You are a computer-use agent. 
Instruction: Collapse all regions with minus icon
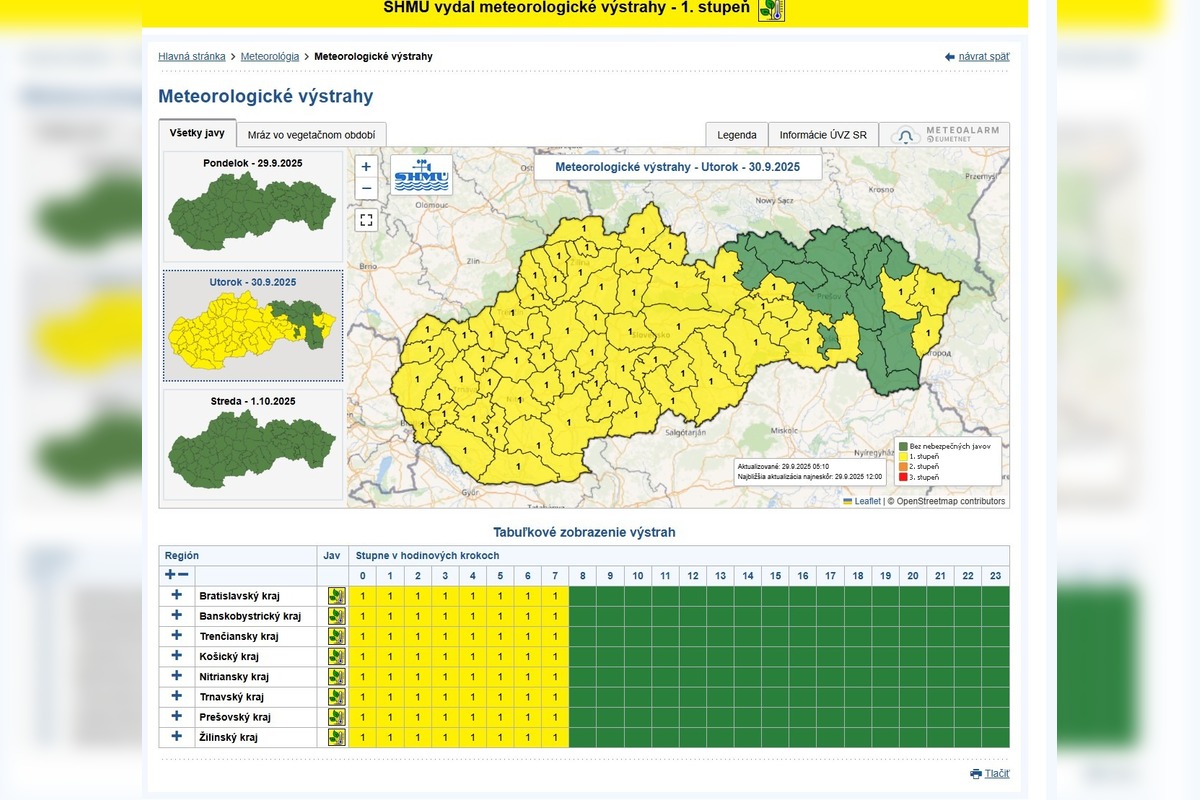coord(183,575)
